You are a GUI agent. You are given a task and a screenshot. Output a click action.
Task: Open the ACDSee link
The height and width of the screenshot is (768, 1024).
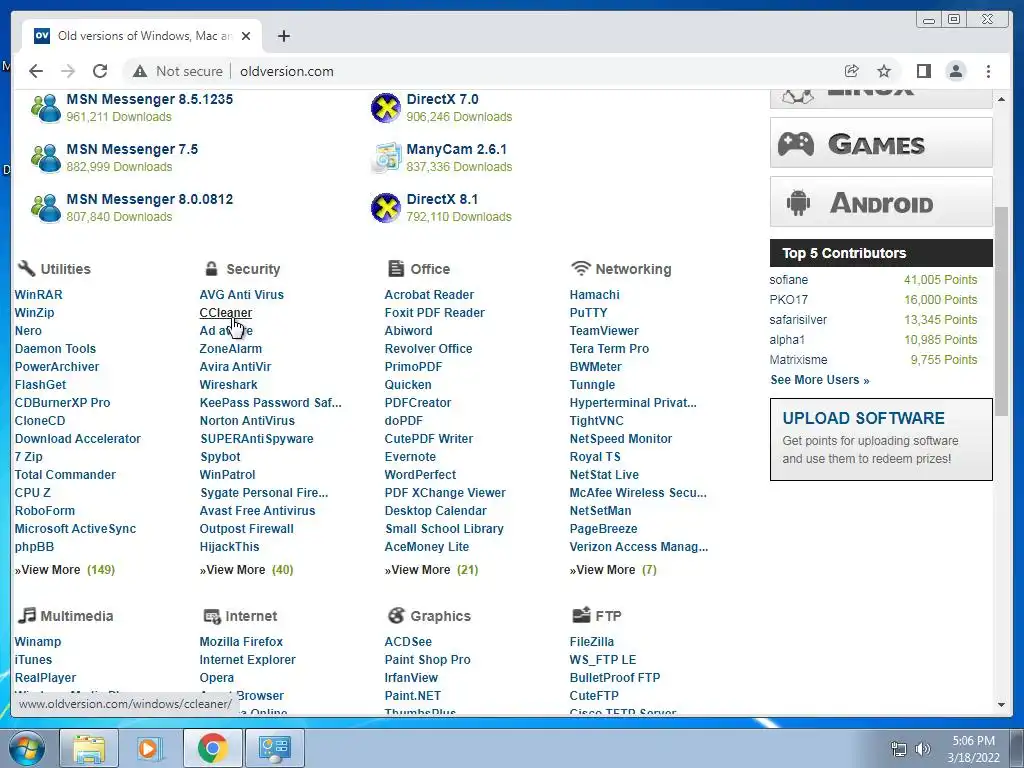[408, 641]
